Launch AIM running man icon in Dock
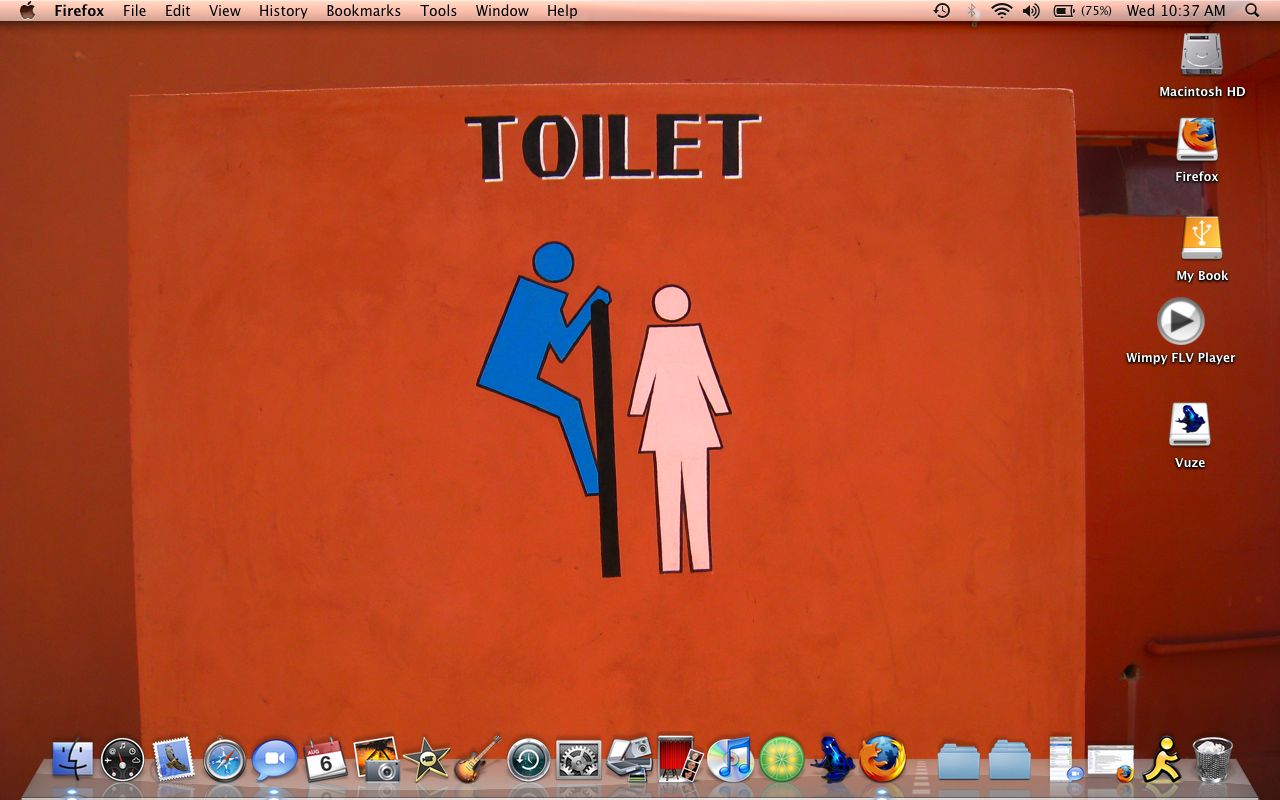Image resolution: width=1280 pixels, height=800 pixels. [x=1162, y=760]
